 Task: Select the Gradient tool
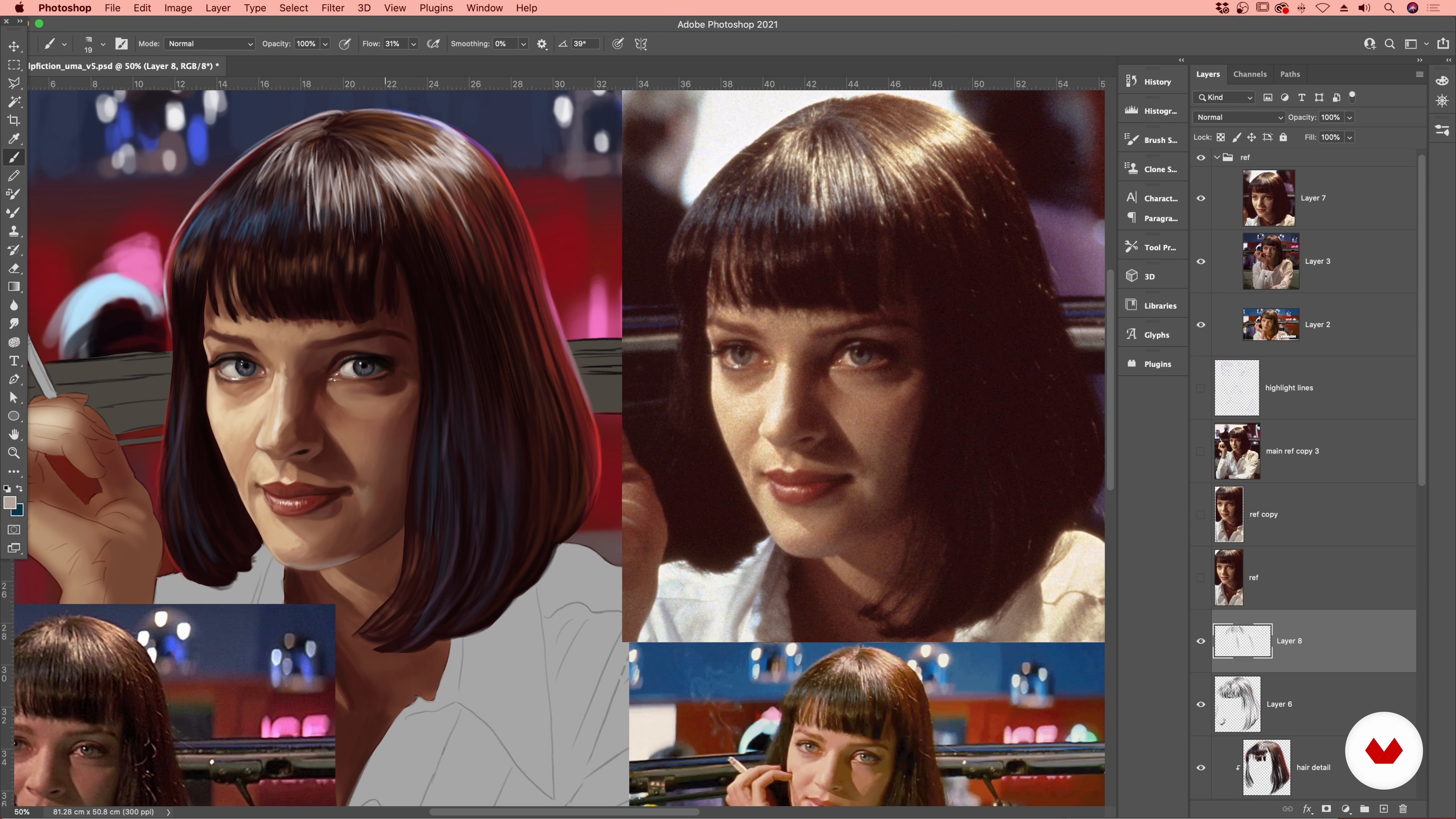(14, 287)
